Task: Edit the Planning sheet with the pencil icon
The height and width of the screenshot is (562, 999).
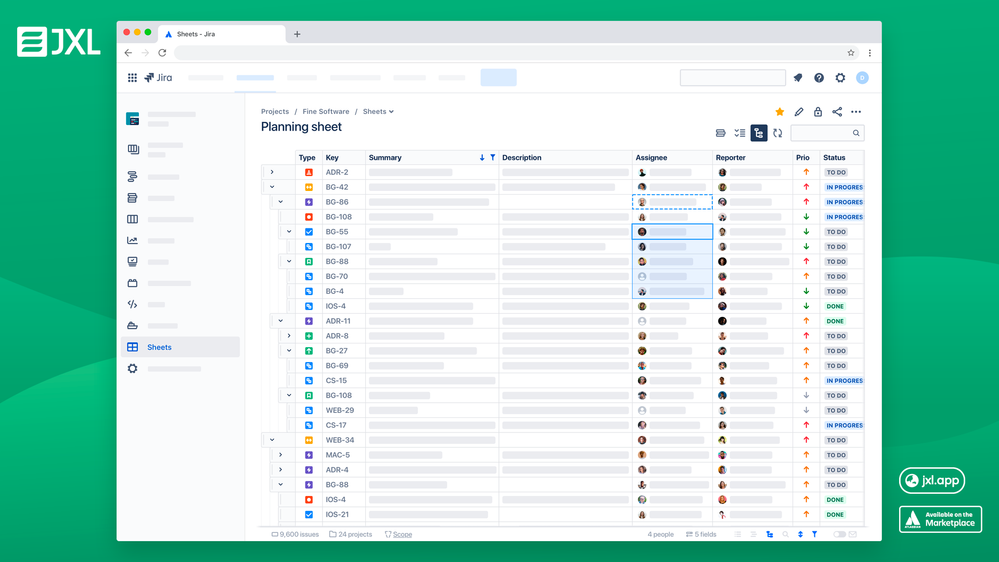Action: click(x=799, y=112)
